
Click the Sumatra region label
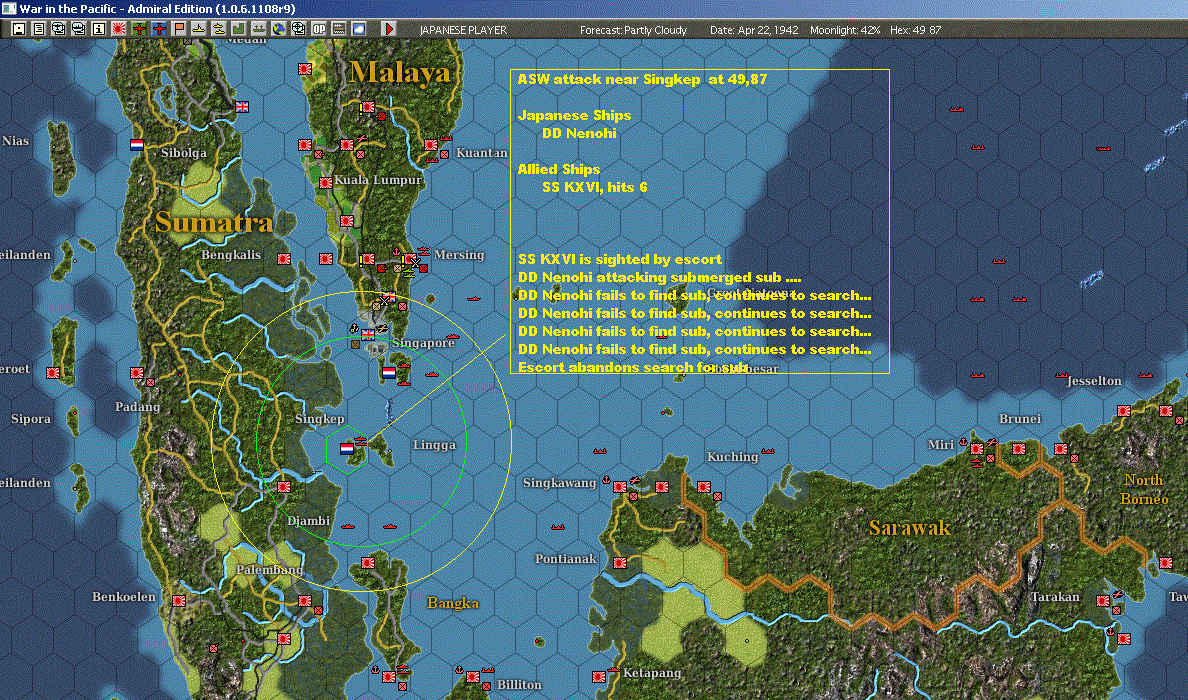(214, 222)
